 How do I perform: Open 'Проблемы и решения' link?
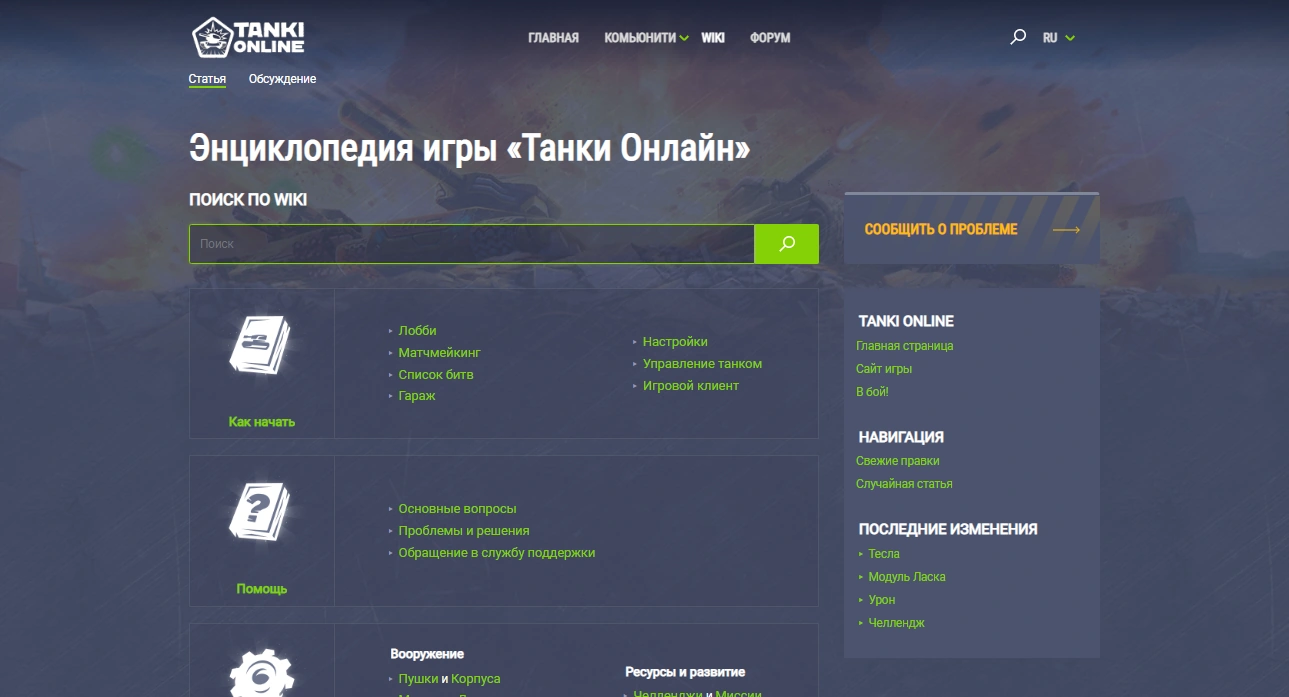click(464, 531)
